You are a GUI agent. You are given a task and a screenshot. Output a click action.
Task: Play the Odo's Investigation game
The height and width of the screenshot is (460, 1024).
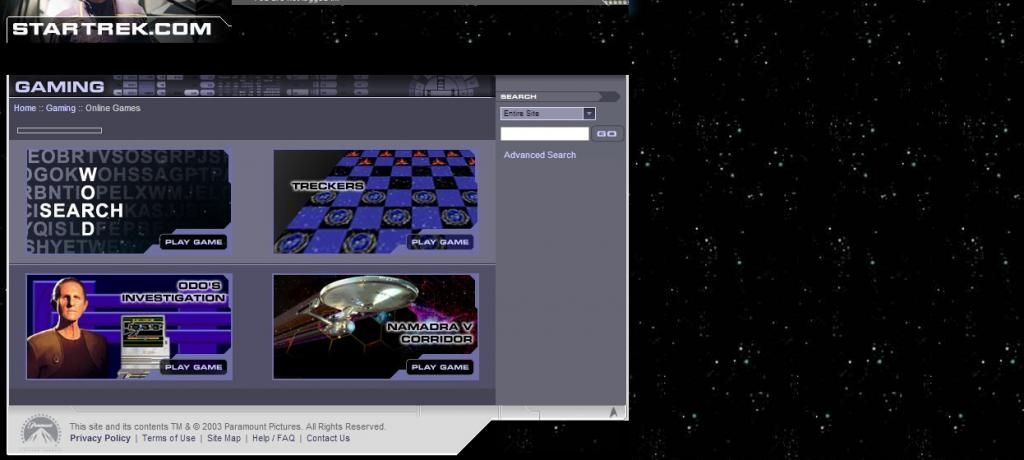pyautogui.click(x=193, y=367)
